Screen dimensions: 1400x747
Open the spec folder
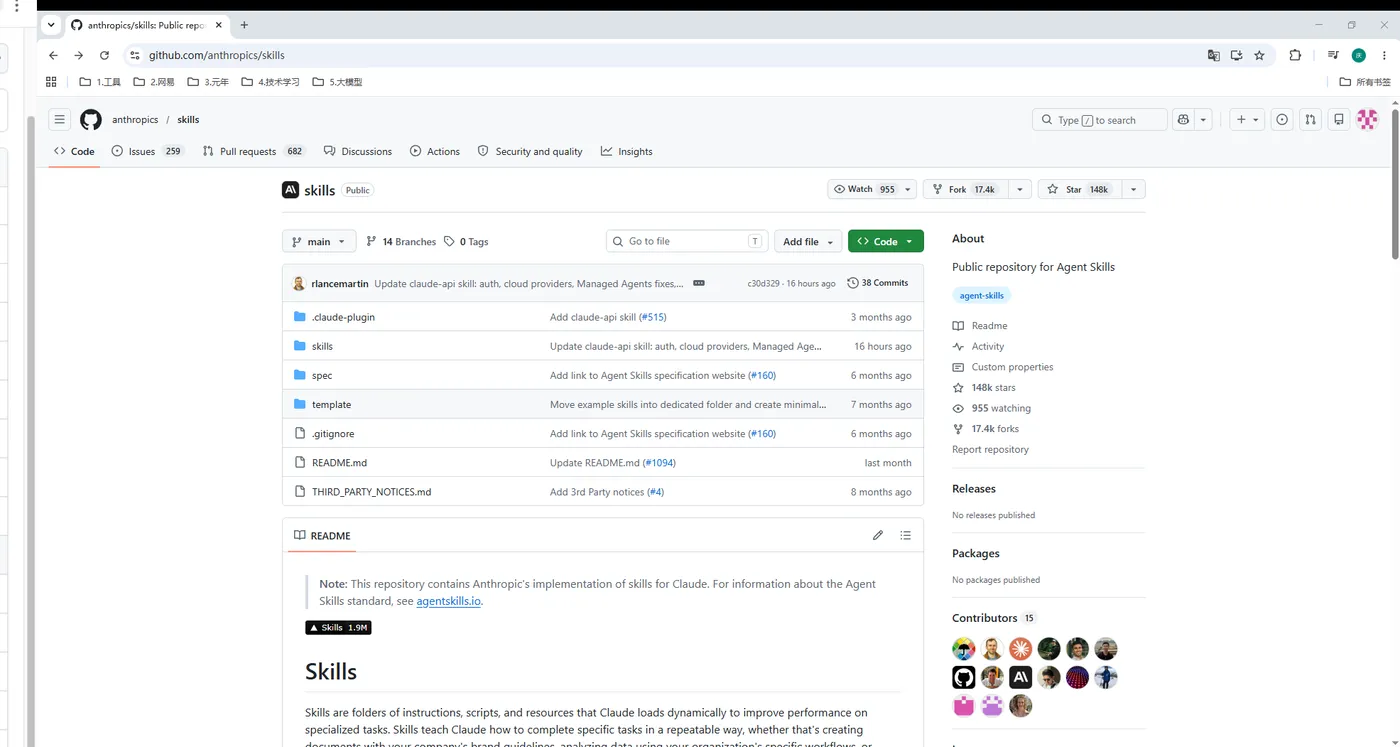[322, 375]
